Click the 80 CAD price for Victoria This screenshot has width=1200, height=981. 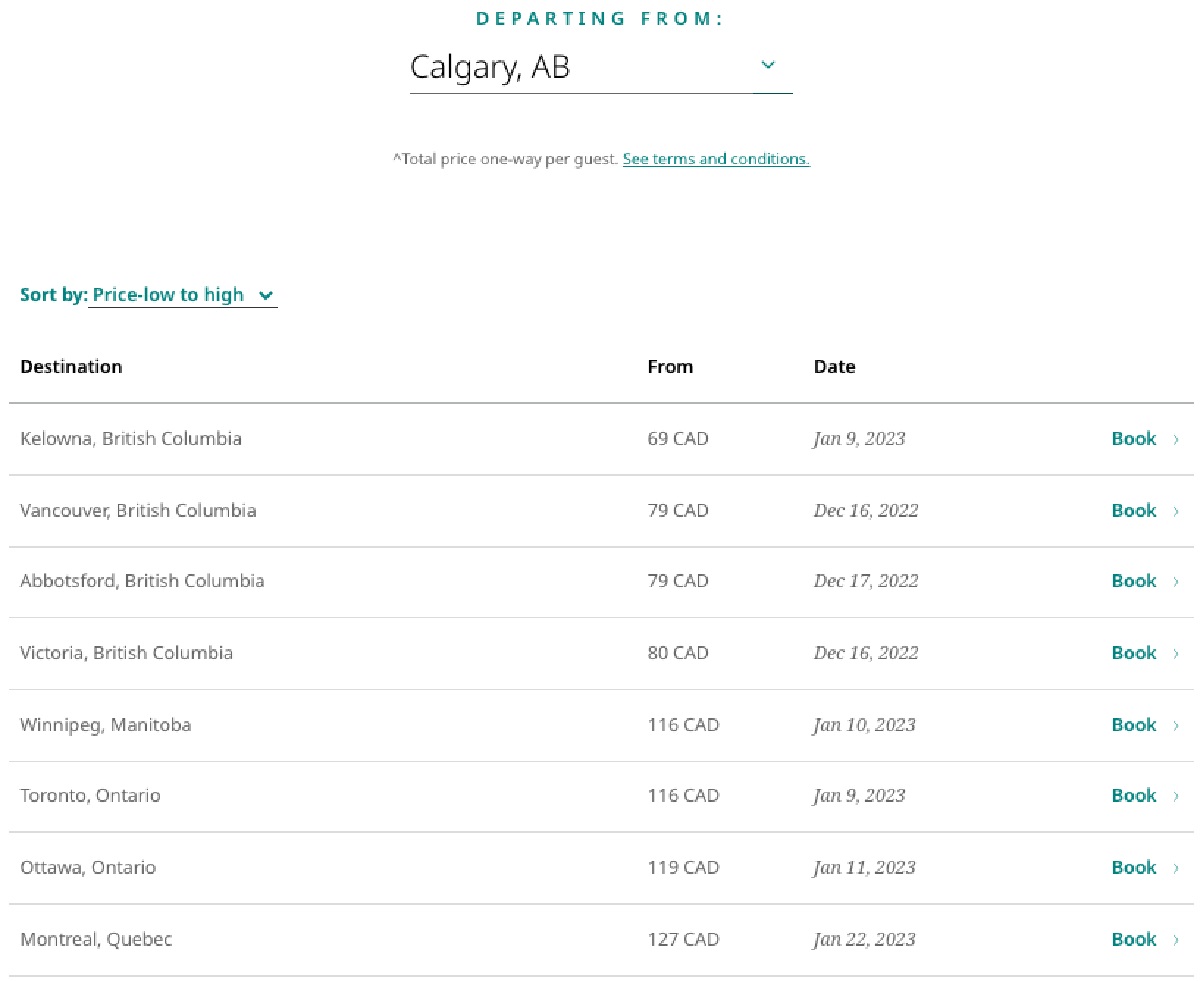[678, 653]
